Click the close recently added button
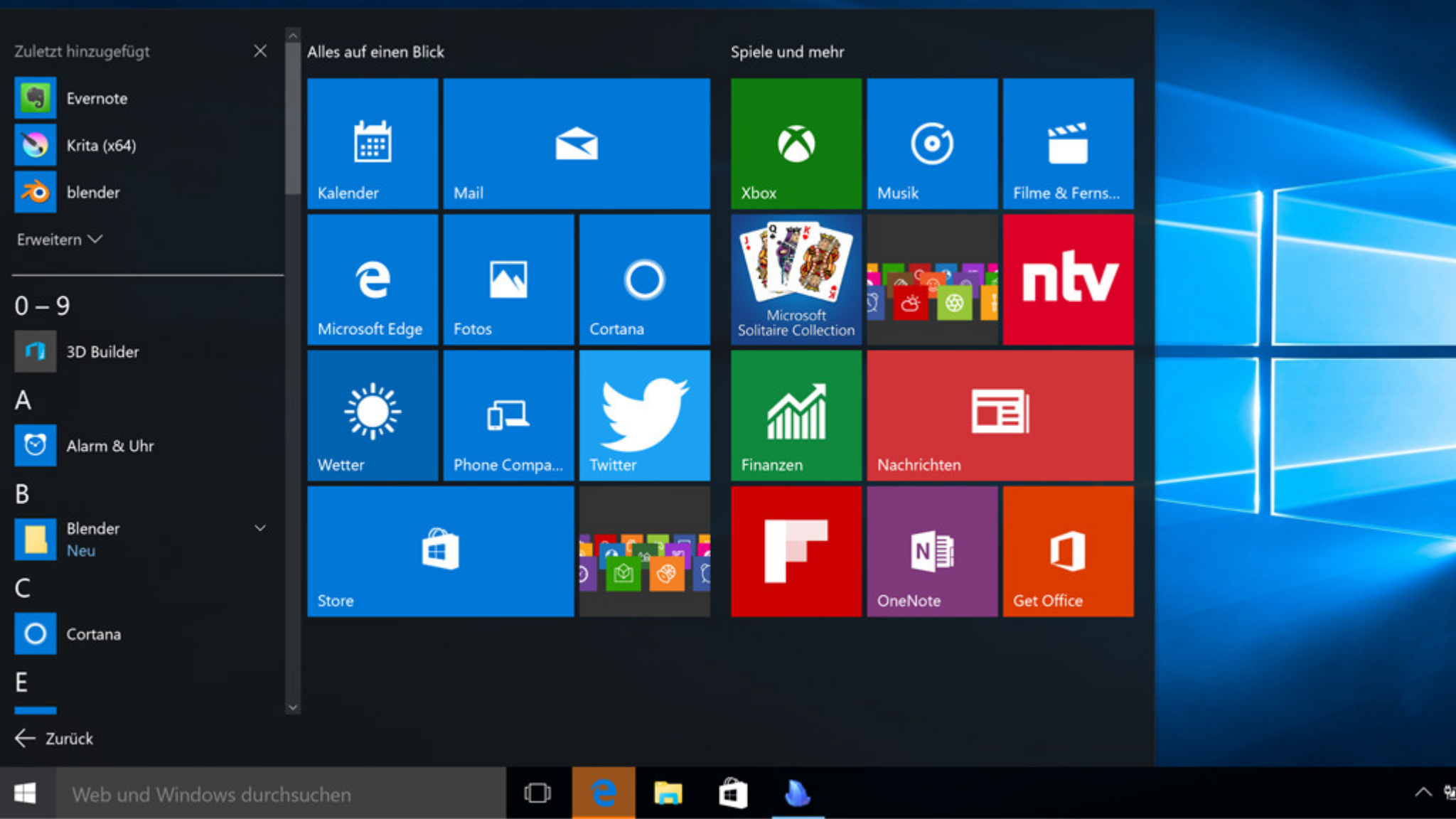1456x819 pixels. click(x=259, y=50)
